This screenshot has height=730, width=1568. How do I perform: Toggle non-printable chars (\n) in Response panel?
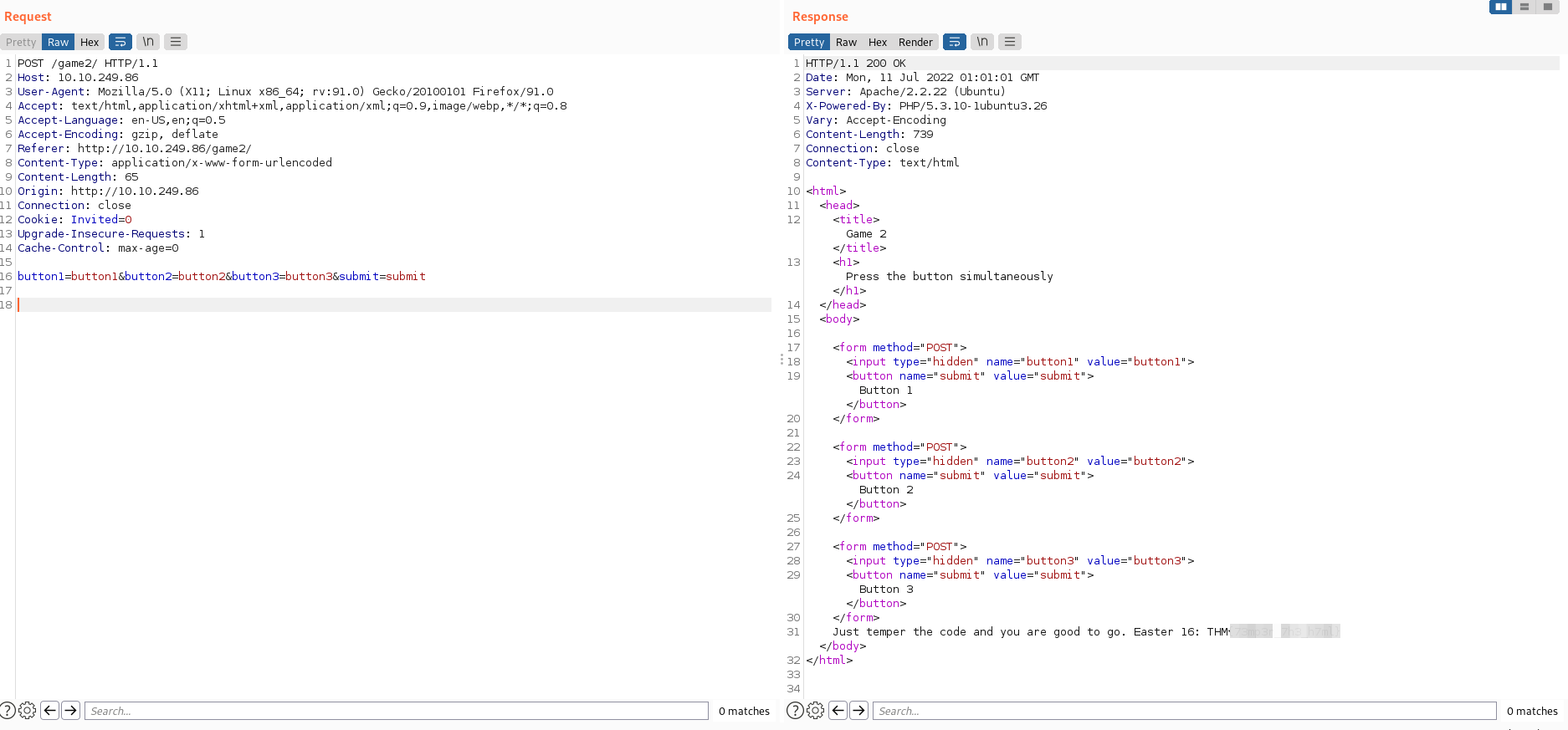tap(982, 42)
